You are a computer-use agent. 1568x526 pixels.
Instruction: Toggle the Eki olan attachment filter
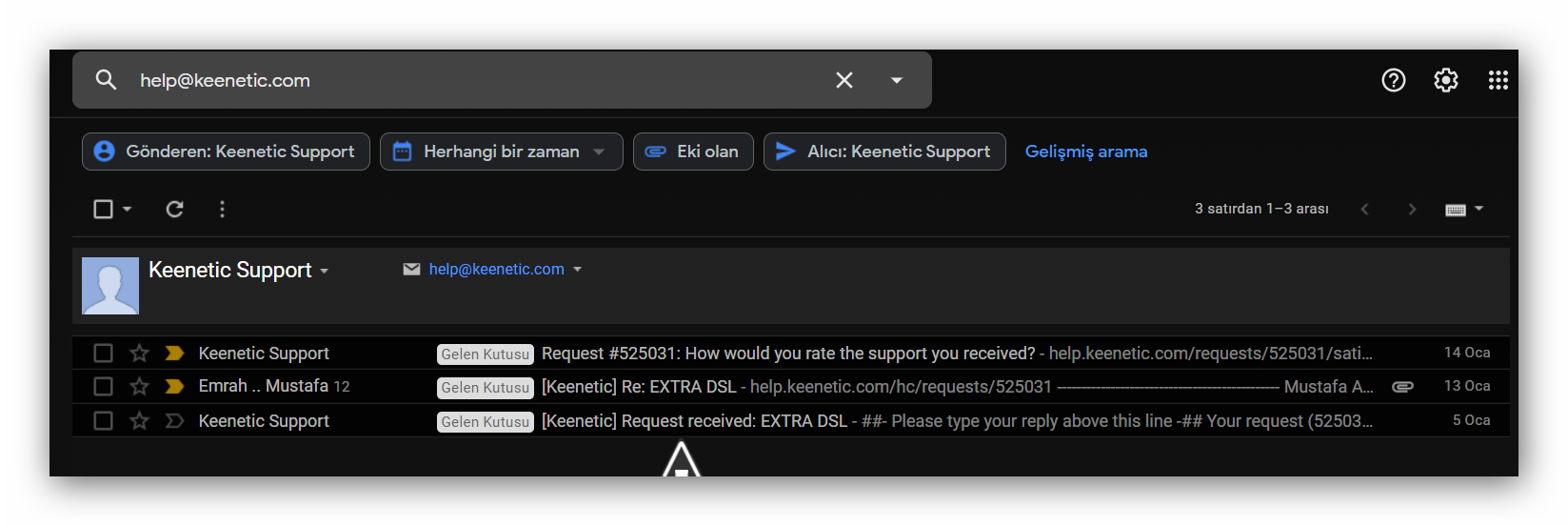693,152
